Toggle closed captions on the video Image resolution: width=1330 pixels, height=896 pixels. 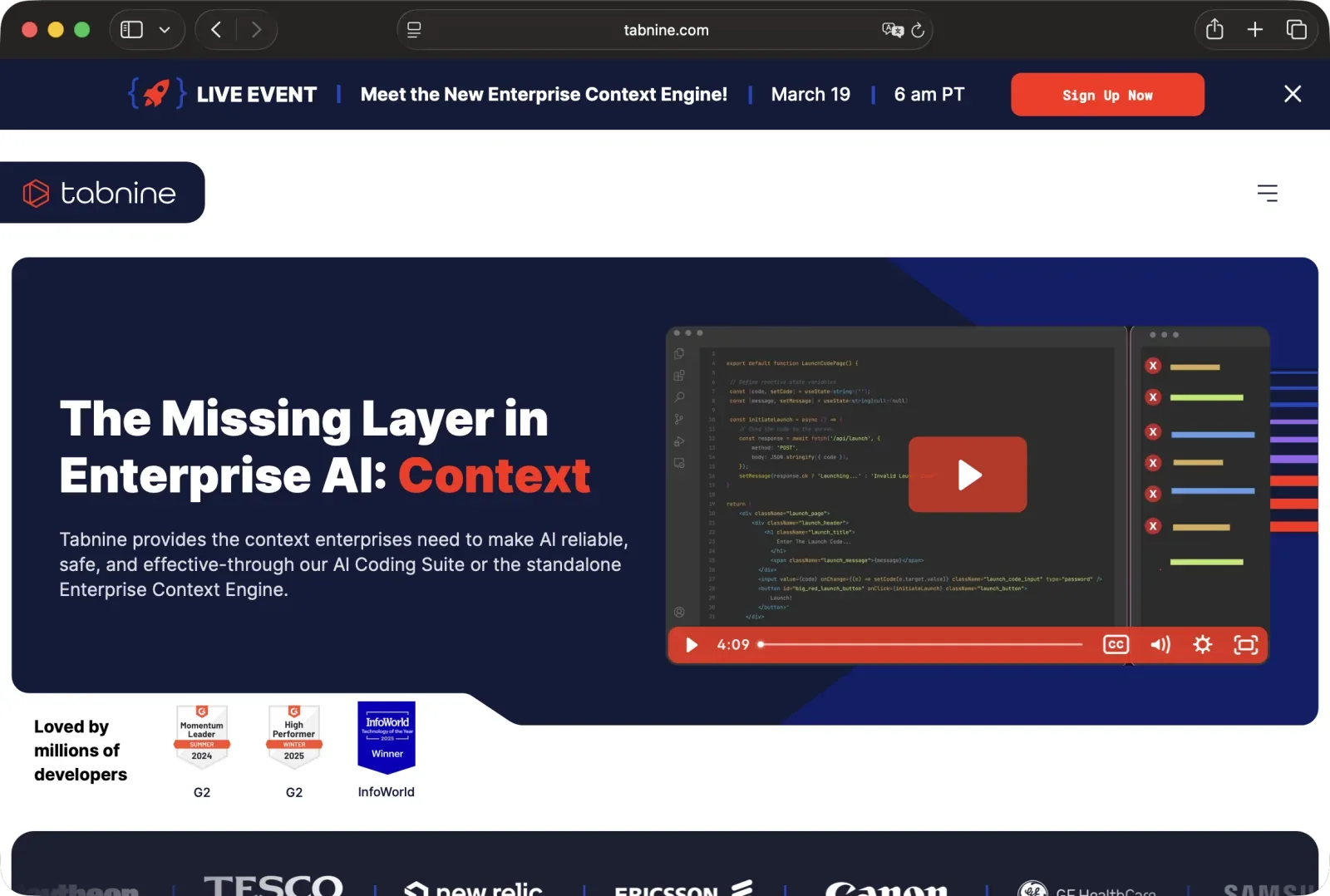click(1116, 645)
